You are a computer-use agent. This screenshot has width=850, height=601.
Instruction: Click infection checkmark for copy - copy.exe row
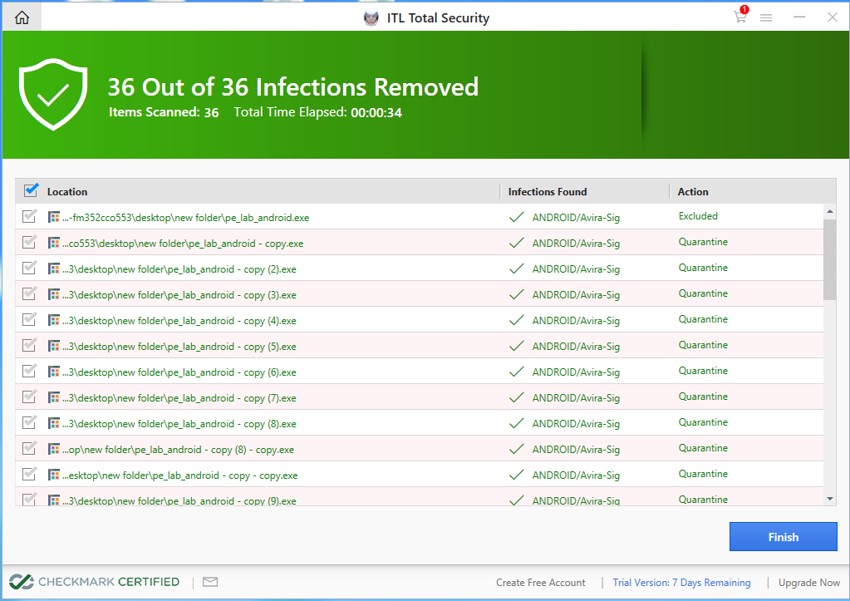pyautogui.click(x=517, y=475)
